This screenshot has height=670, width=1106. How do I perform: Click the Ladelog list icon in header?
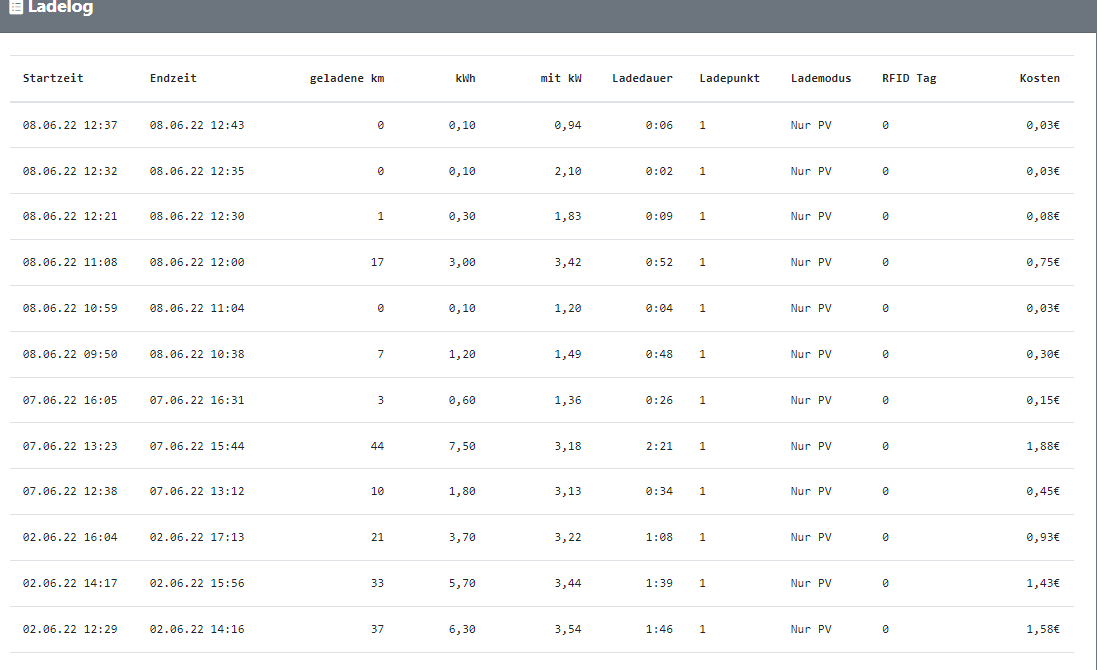[16, 7]
